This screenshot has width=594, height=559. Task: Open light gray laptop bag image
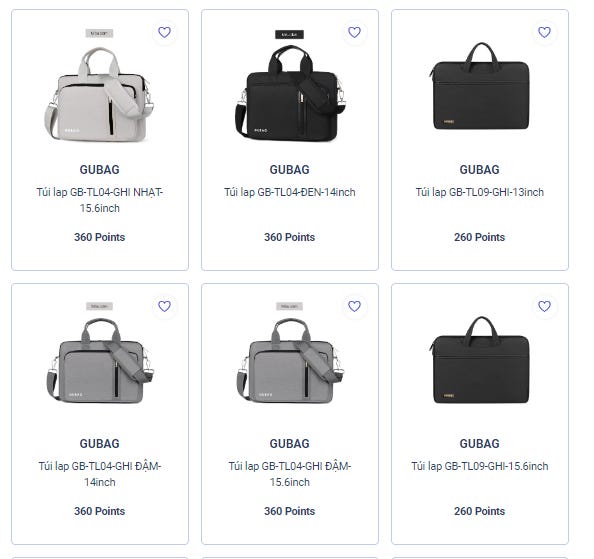pyautogui.click(x=100, y=86)
